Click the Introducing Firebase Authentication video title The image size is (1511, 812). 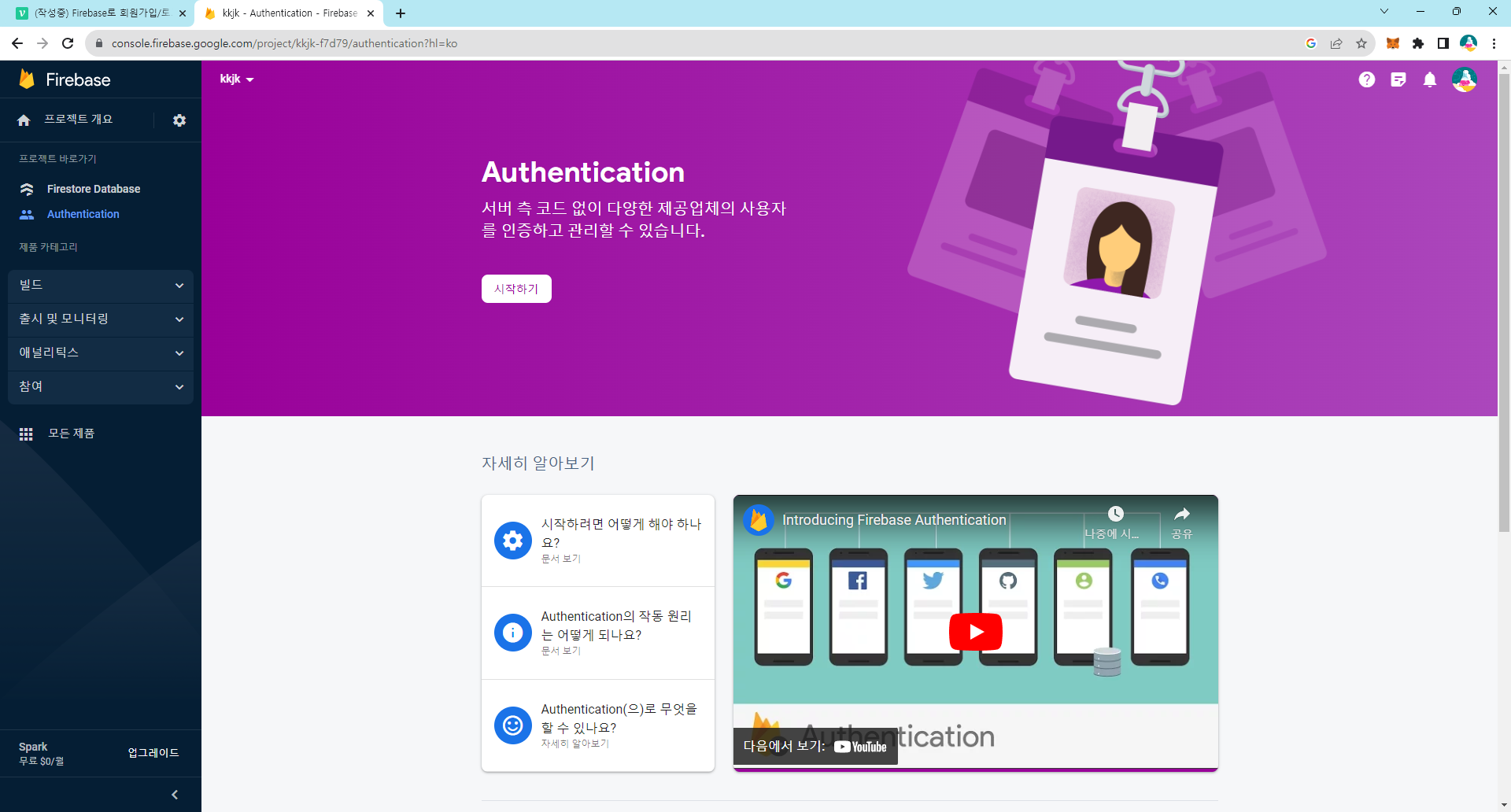tap(894, 520)
